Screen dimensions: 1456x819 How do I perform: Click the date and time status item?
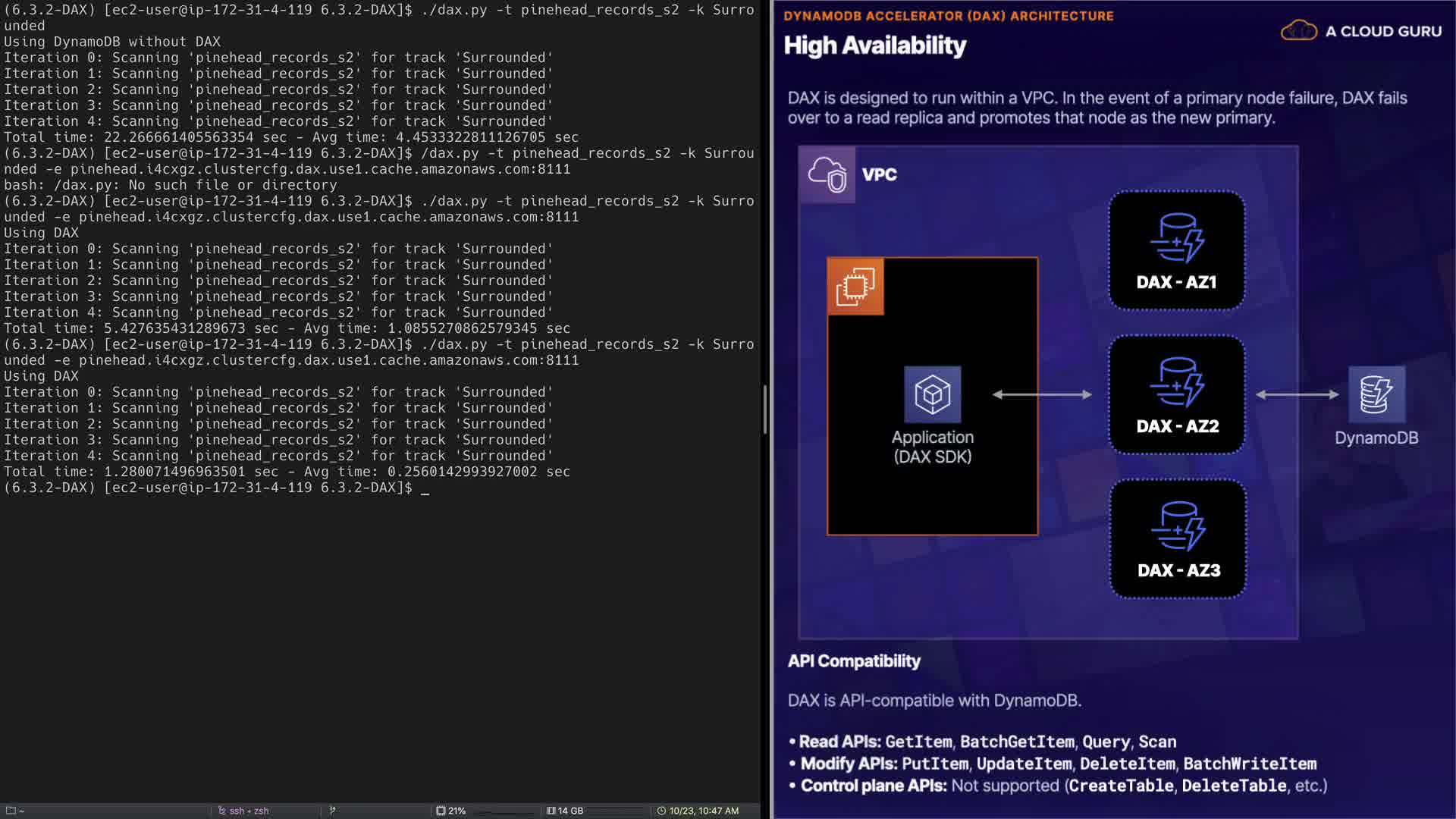click(698, 811)
